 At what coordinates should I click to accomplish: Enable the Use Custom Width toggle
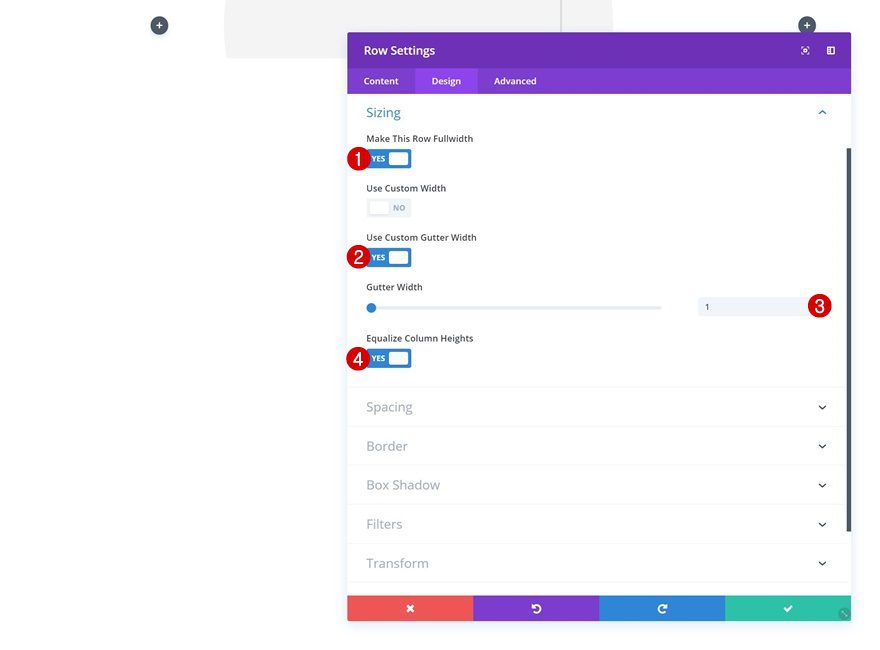point(388,207)
